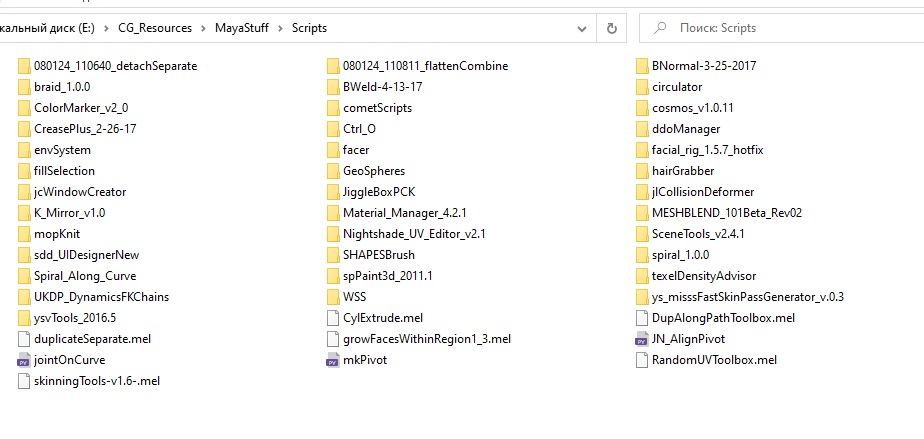Select ddoManager folder name
The width and height of the screenshot is (924, 439).
pos(687,129)
